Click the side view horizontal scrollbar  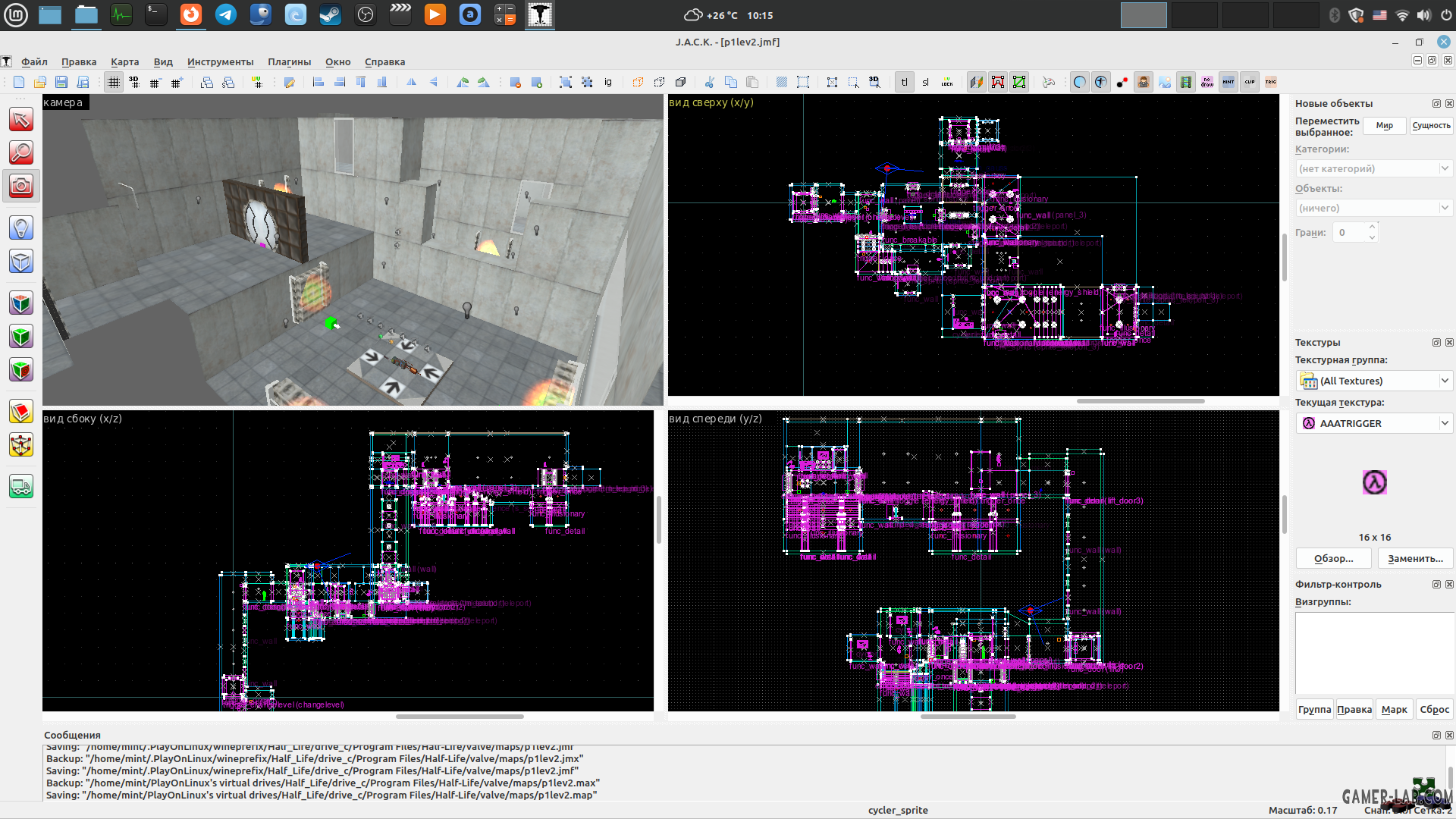[460, 717]
